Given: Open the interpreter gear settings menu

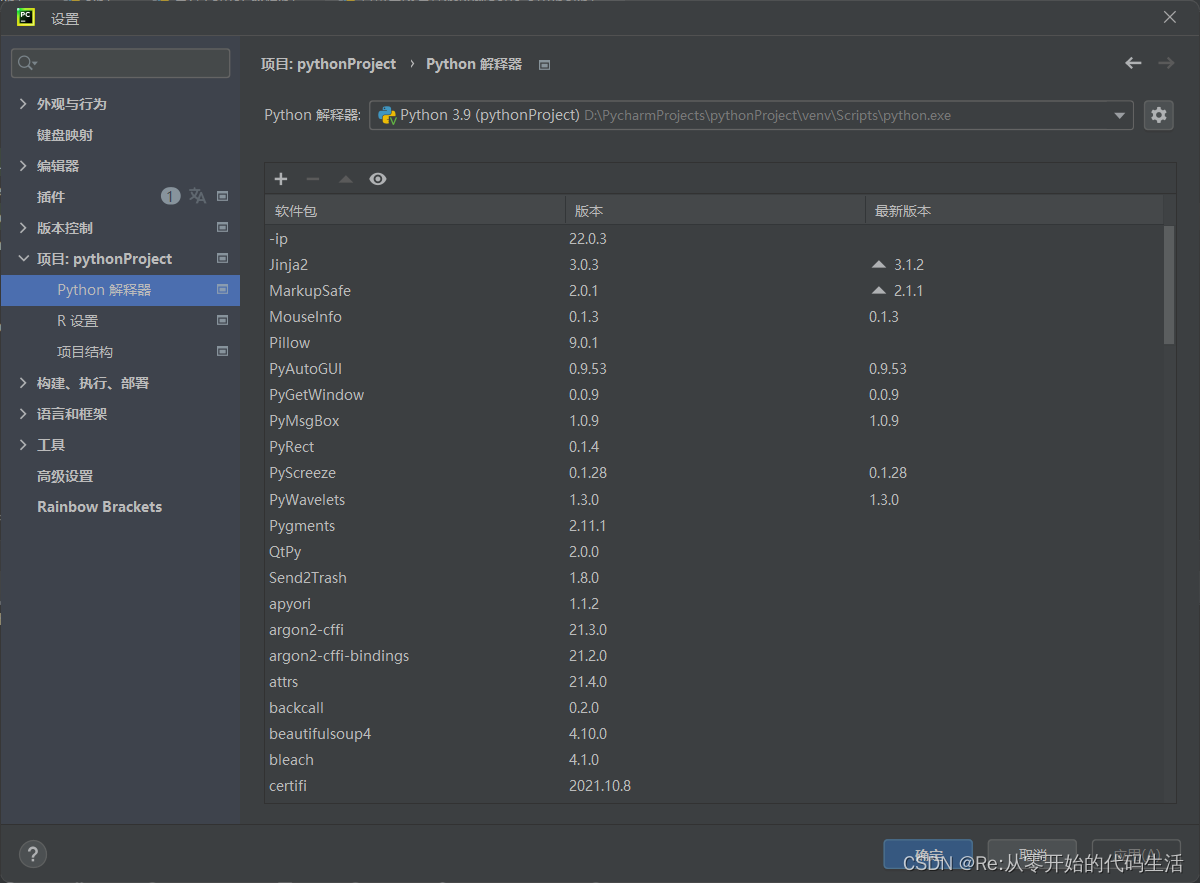Looking at the screenshot, I should 1159,115.
